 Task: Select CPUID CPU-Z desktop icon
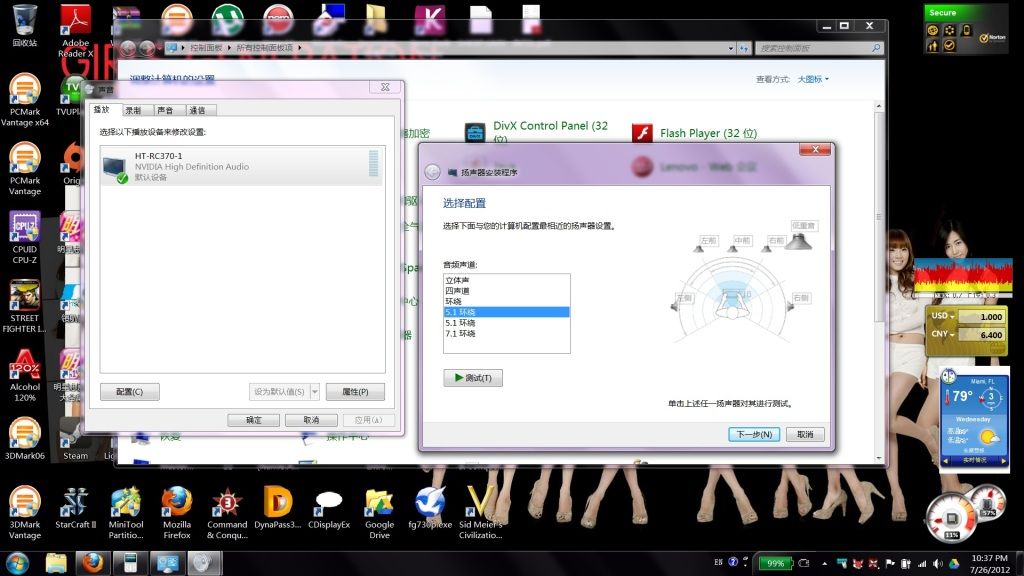pyautogui.click(x=25, y=237)
